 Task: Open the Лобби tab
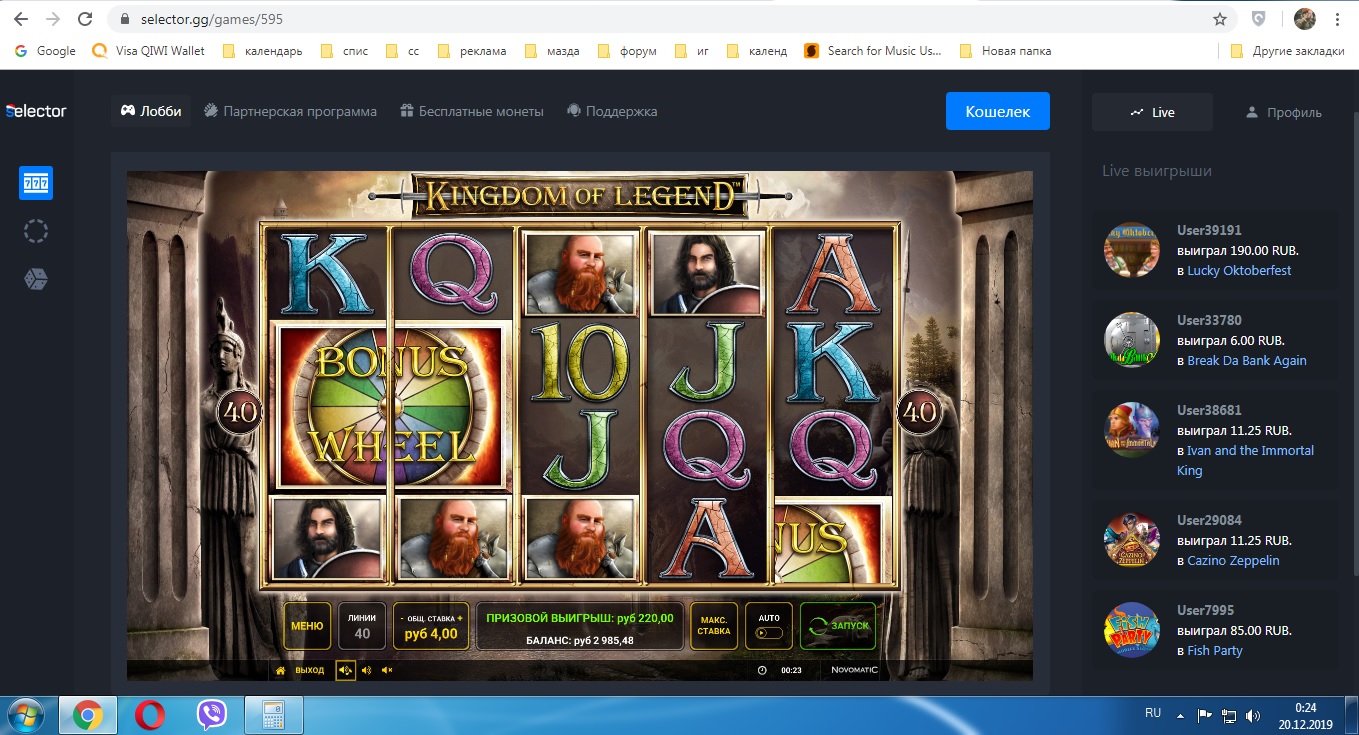151,111
